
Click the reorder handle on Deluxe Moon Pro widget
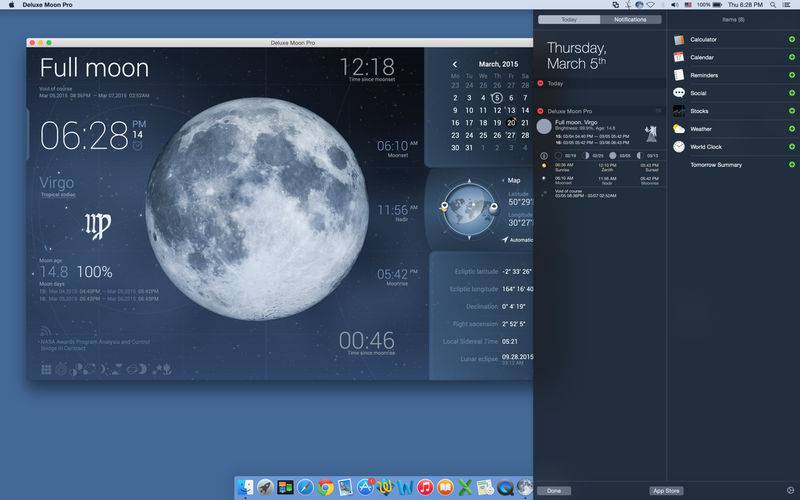658,111
